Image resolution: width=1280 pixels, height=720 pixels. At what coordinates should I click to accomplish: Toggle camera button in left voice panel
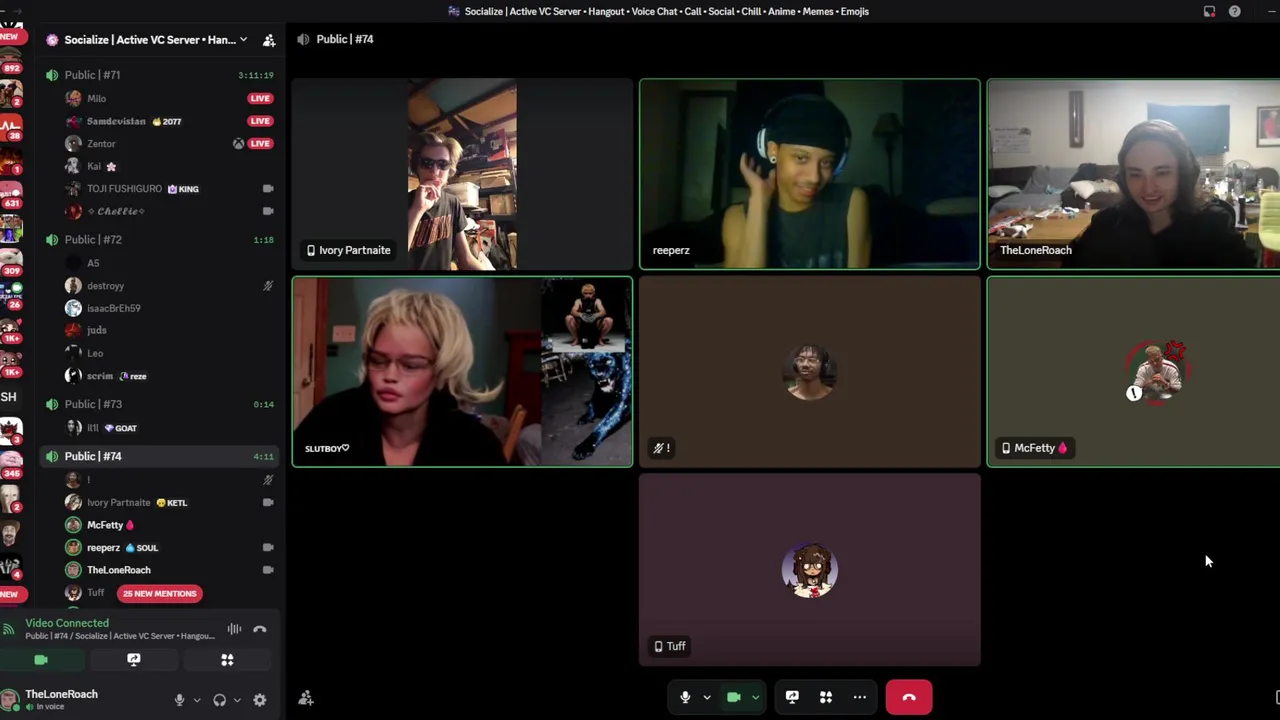(41, 660)
